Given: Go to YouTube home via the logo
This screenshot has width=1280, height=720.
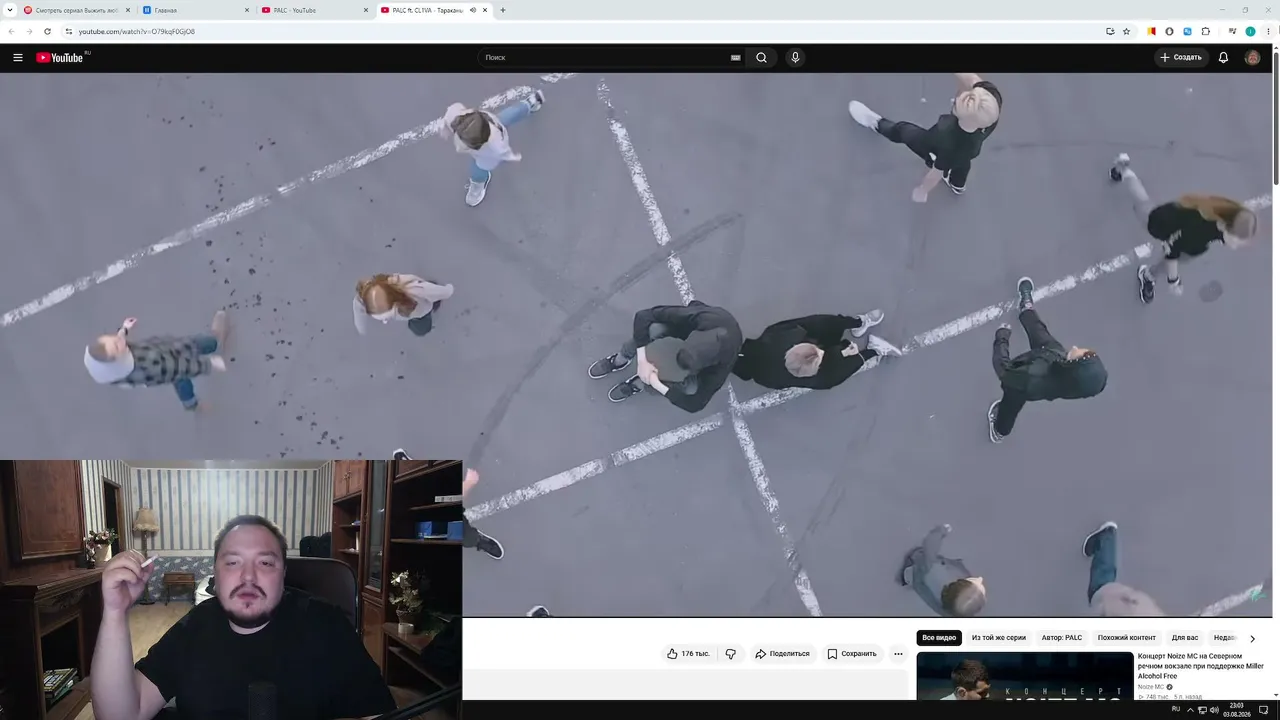Looking at the screenshot, I should click(x=60, y=58).
